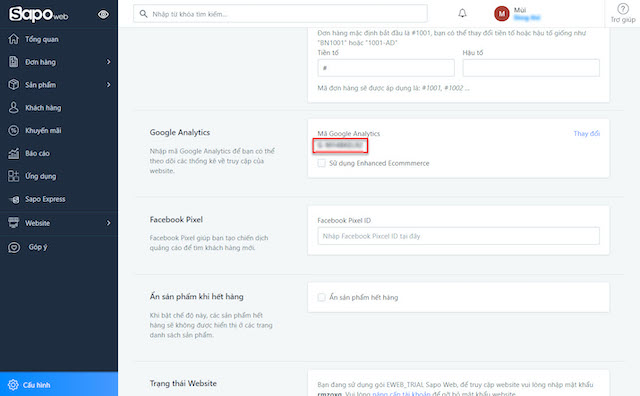The height and width of the screenshot is (396, 640).
Task: Click the Trạng thái Website heading
Action: (183, 383)
